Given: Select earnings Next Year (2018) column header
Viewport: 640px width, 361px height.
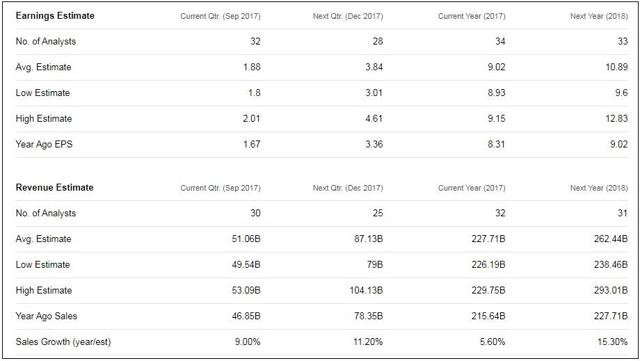Looking at the screenshot, I should click(x=599, y=16).
